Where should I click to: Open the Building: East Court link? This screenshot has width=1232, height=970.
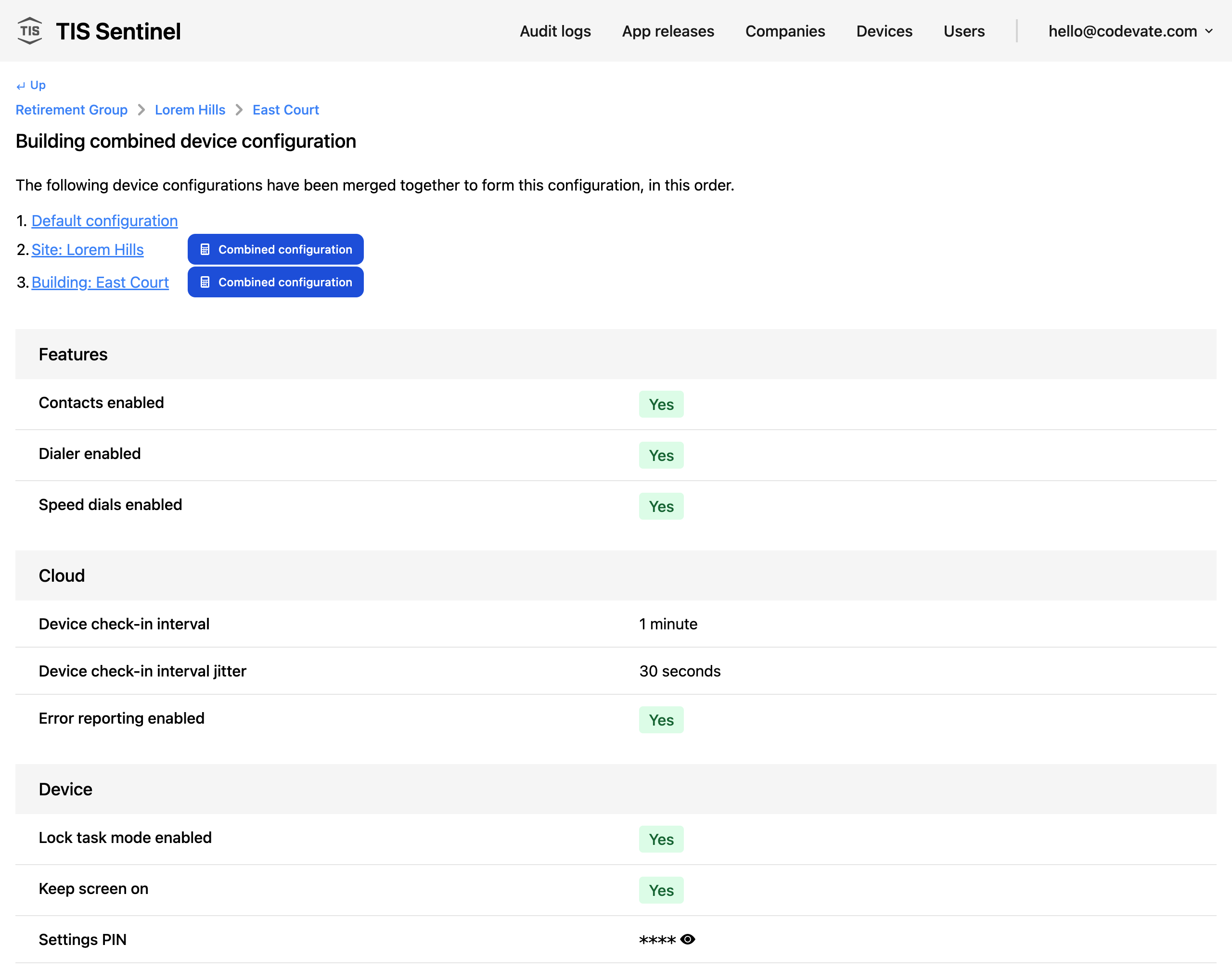coord(100,282)
